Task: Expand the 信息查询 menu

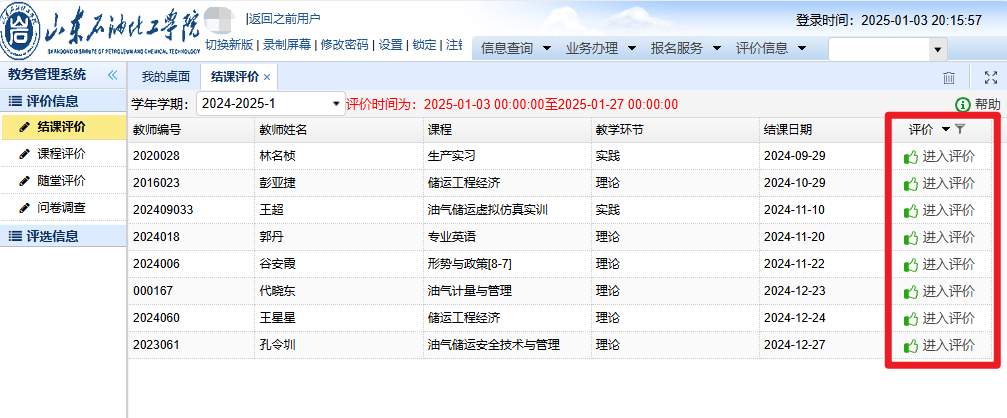Action: pyautogui.click(x=516, y=48)
